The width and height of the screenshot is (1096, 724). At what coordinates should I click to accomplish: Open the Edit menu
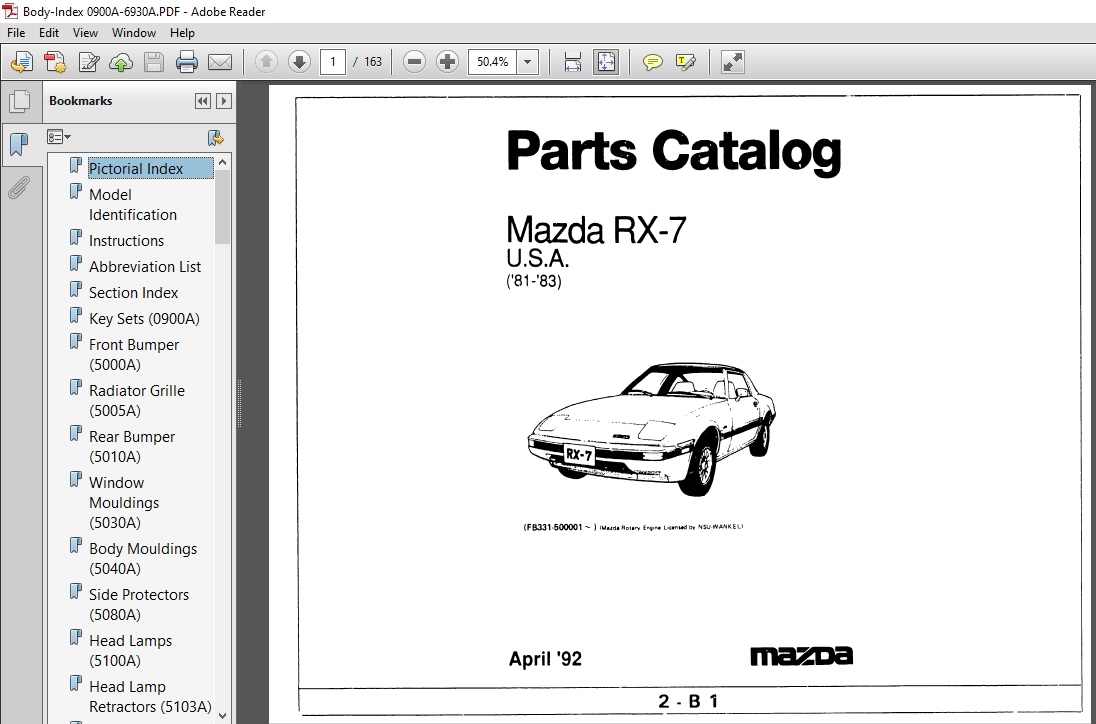49,33
